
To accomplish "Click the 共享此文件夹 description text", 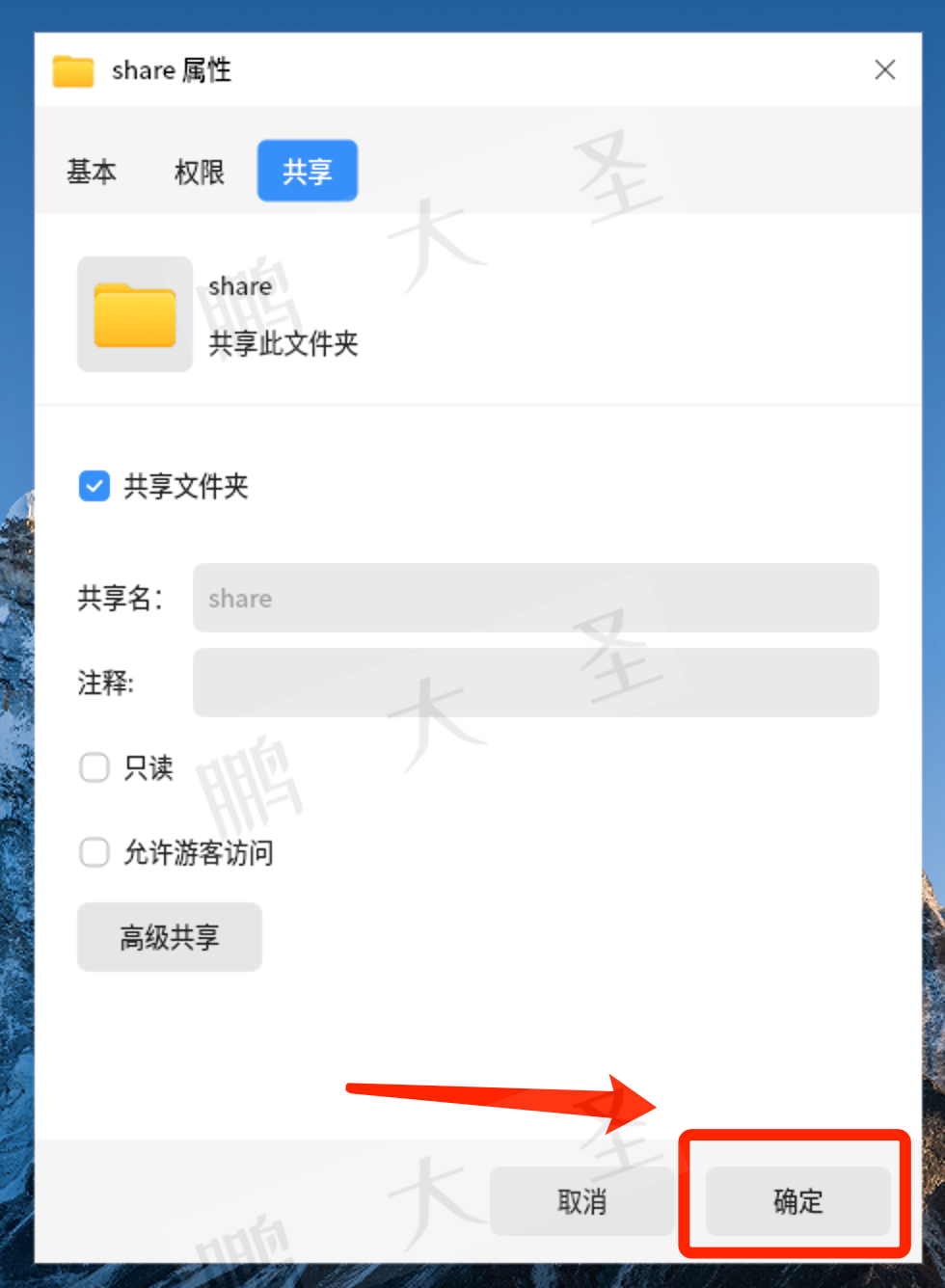I will (283, 343).
